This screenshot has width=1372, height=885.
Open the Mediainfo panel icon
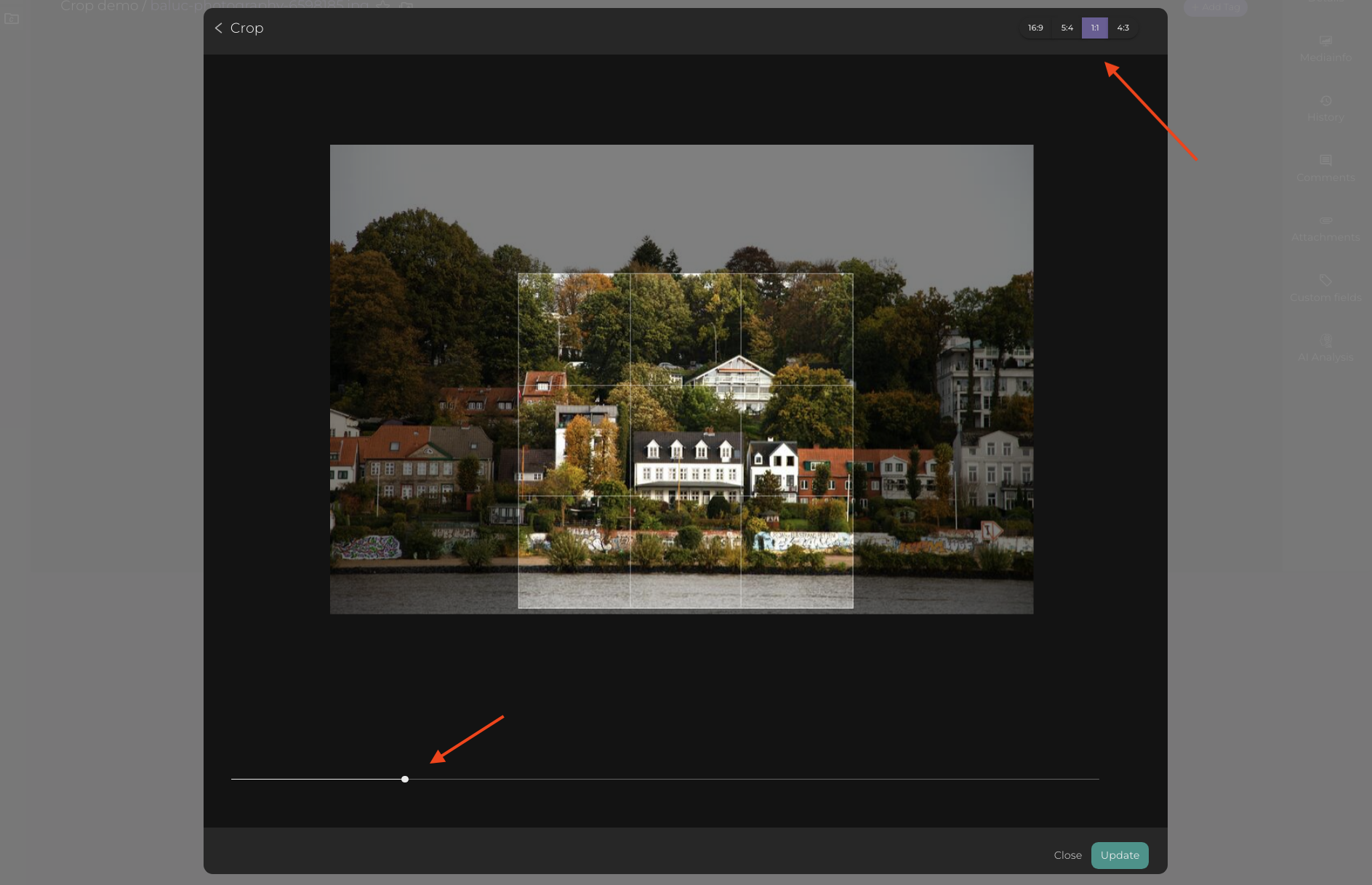pos(1325,41)
